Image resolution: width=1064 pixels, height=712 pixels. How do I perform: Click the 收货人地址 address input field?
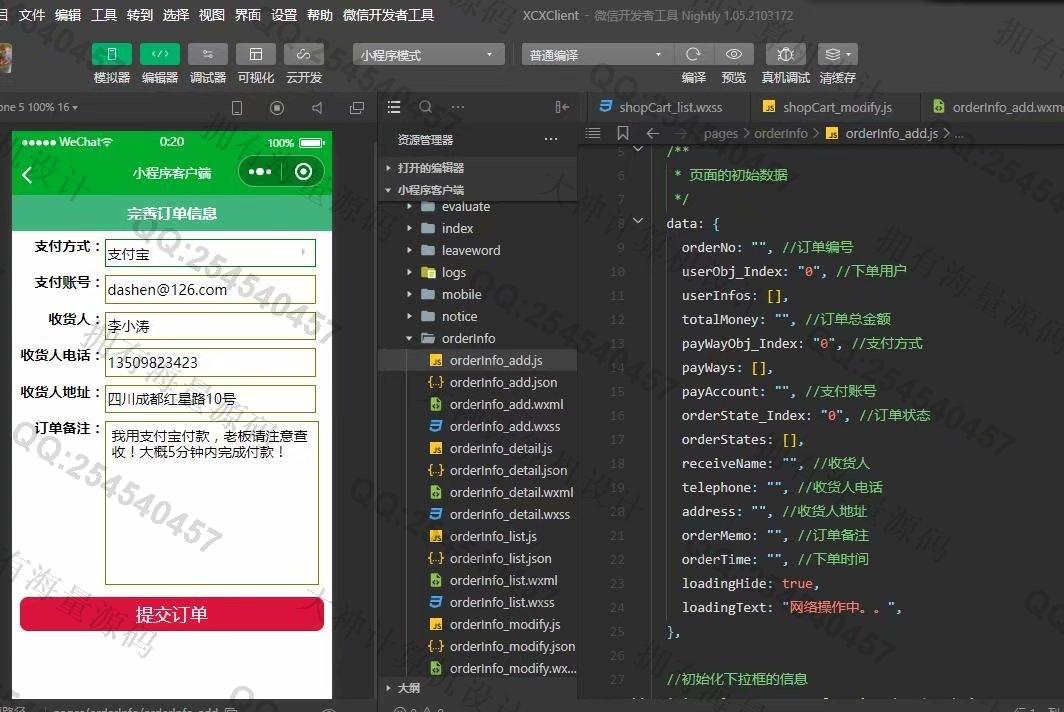210,399
